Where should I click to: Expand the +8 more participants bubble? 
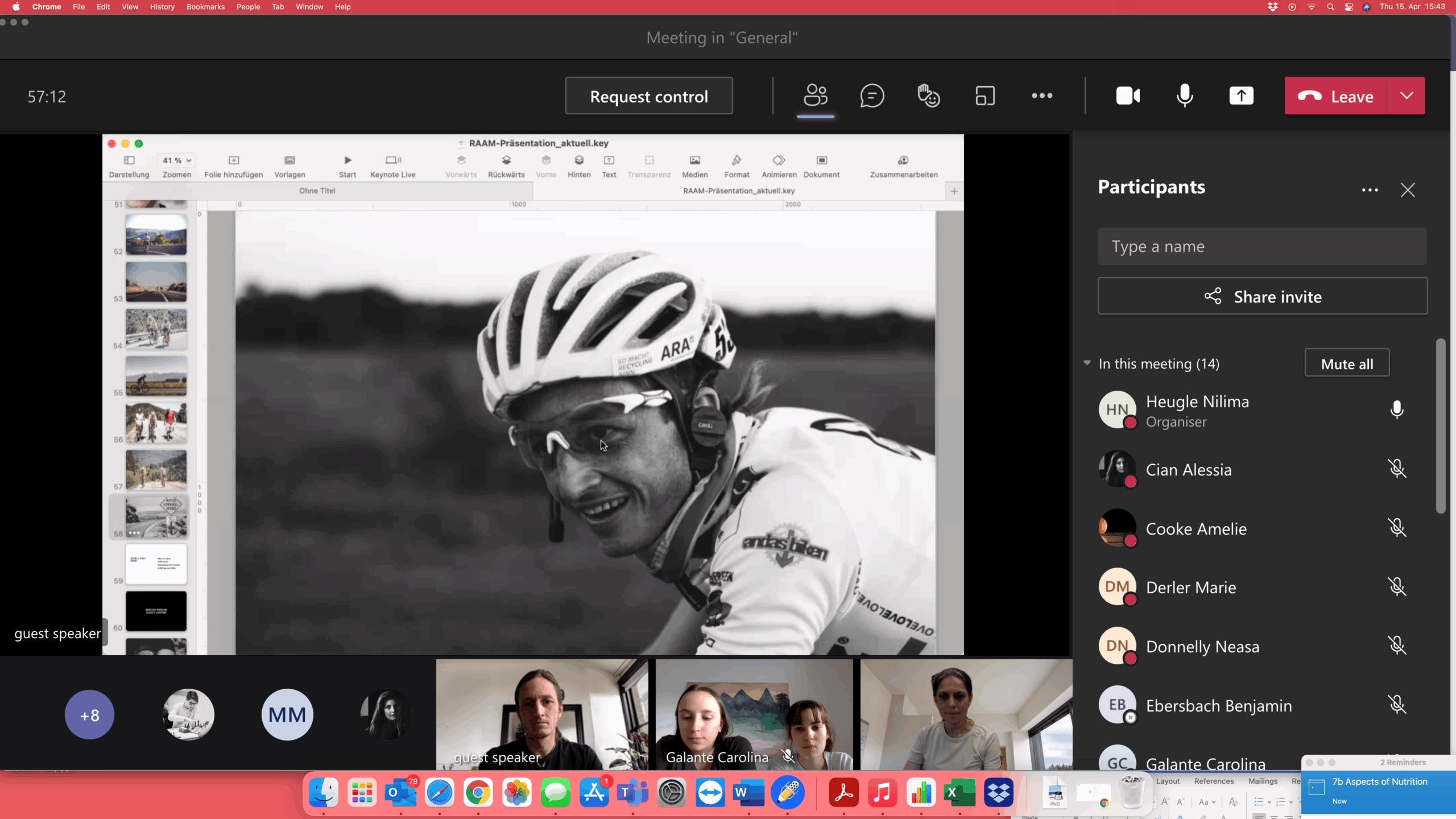(89, 715)
